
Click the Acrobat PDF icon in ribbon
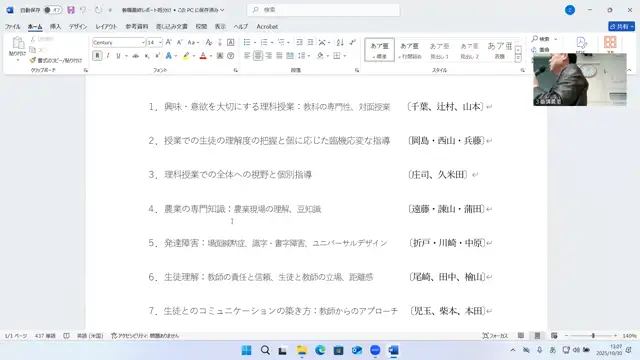(581, 42)
